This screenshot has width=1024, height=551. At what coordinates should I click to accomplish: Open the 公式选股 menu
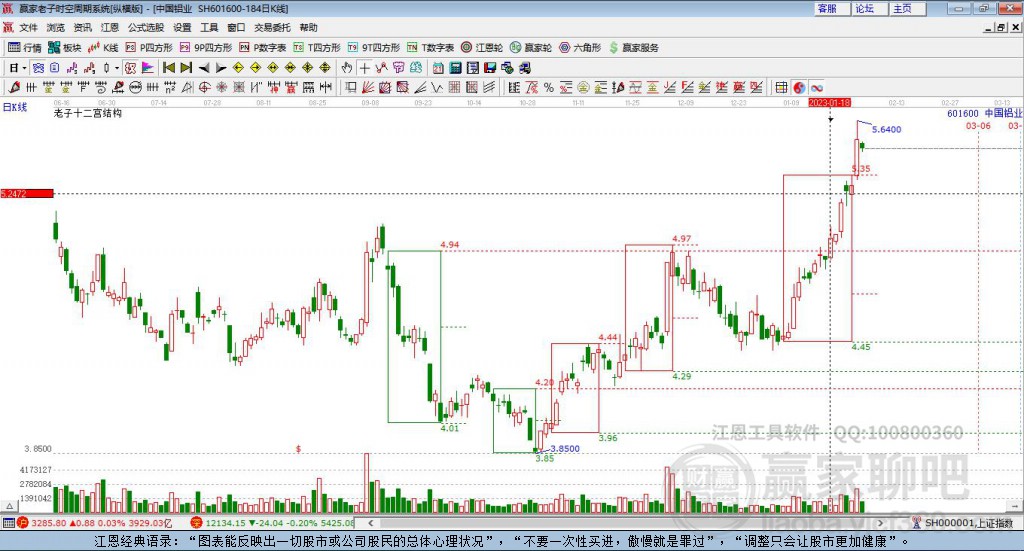(x=146, y=27)
